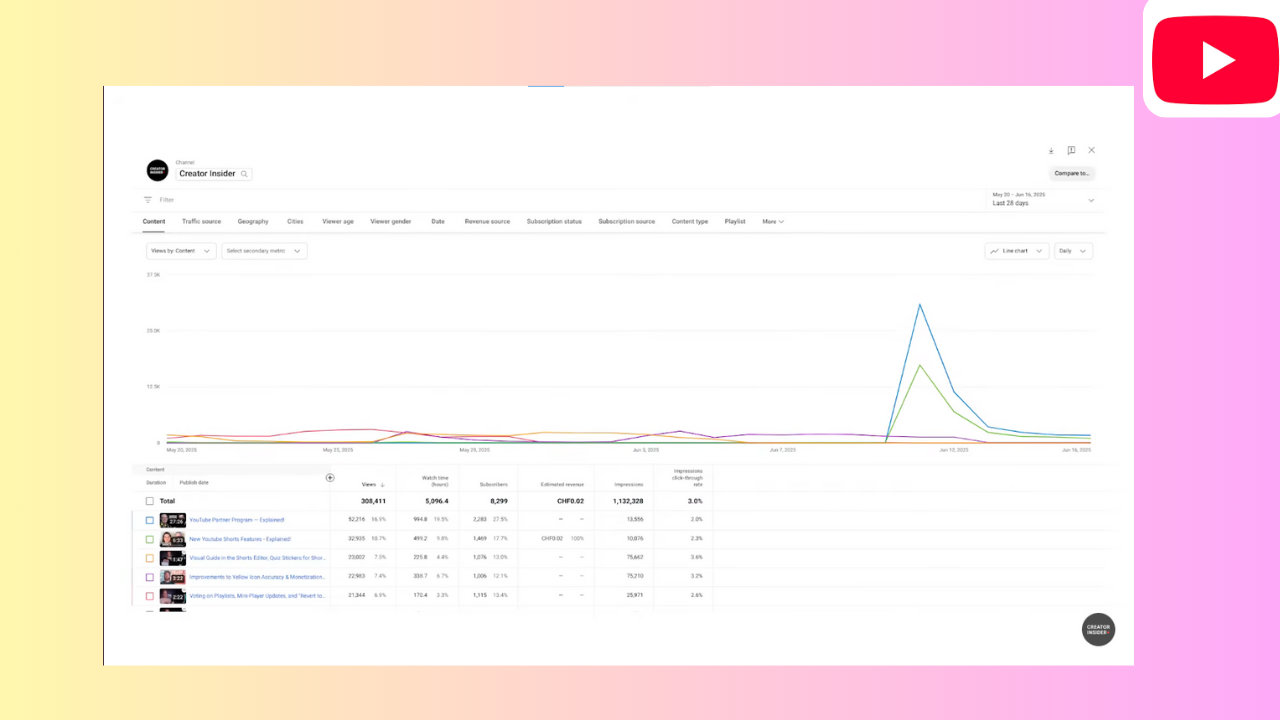
Task: Open New Youtube Shorts Features - Explained! link
Action: click(x=240, y=539)
